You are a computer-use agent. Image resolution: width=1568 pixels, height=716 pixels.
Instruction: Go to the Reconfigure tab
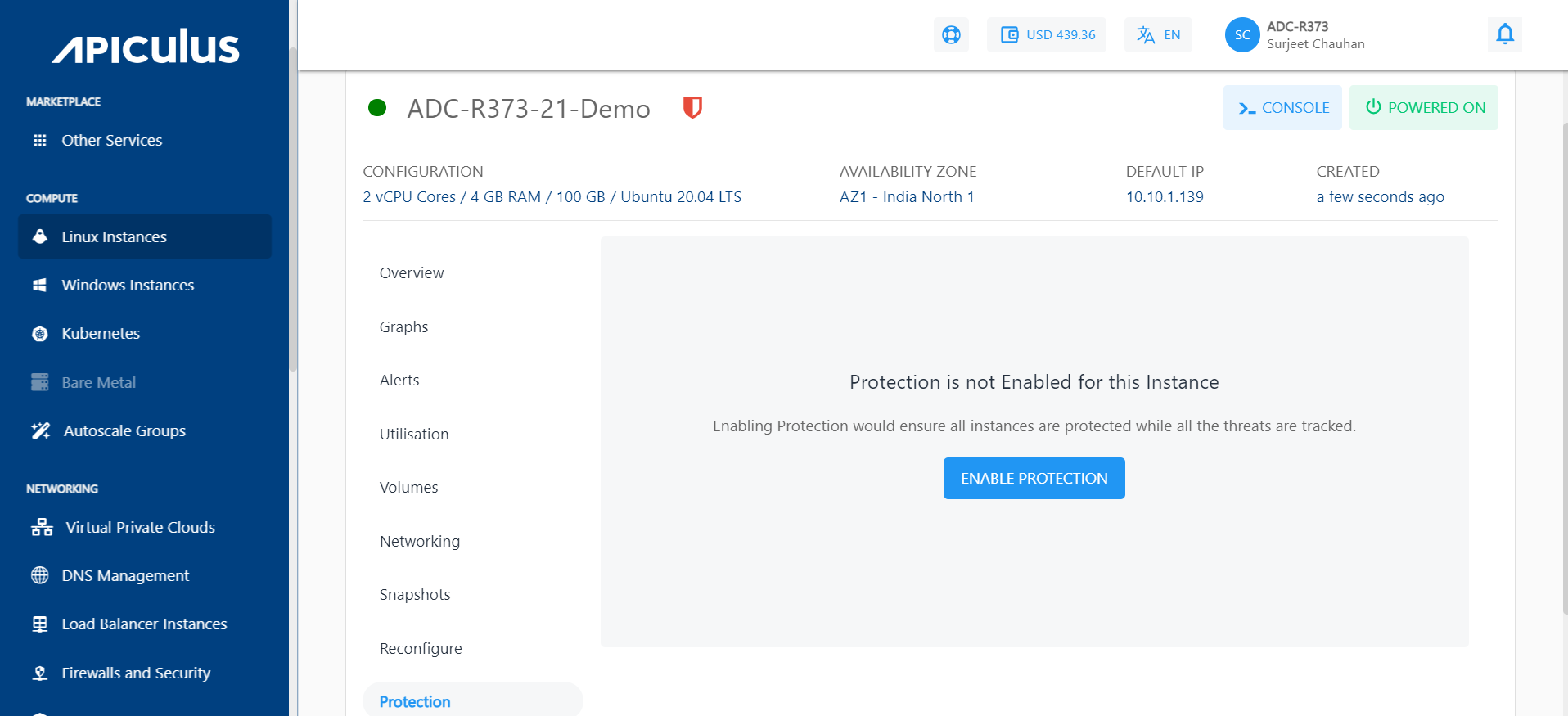[x=421, y=649]
